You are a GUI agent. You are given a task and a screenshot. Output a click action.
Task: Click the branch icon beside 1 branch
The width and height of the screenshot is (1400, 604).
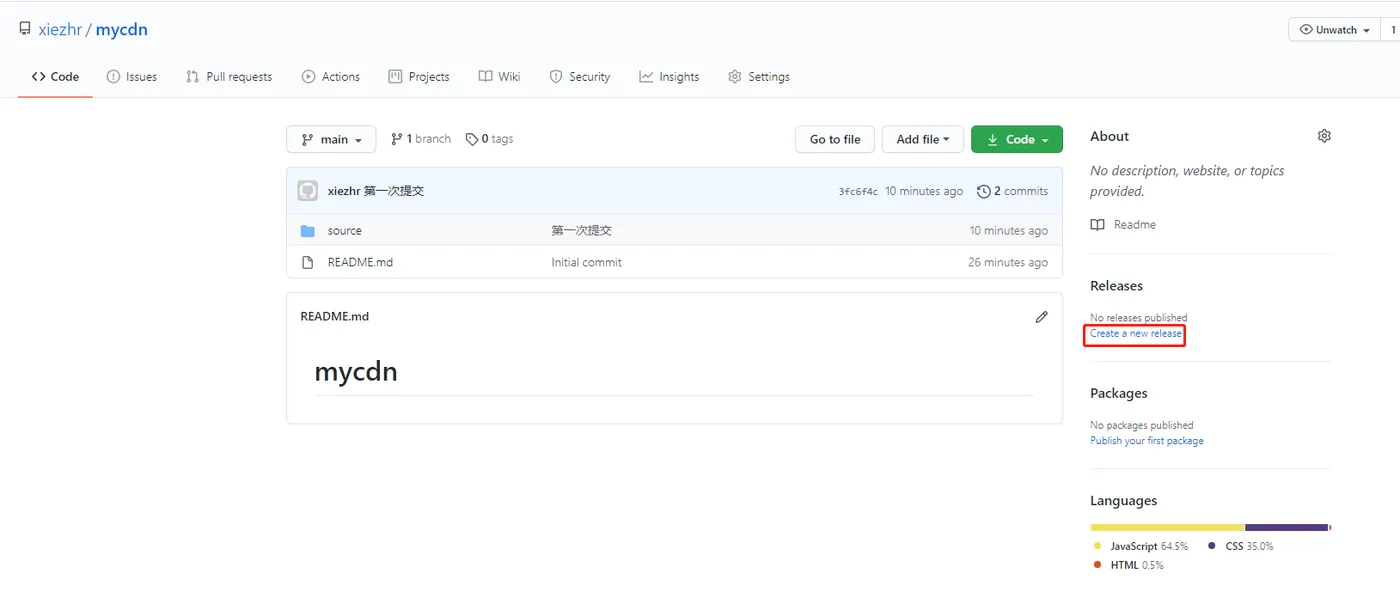[396, 139]
